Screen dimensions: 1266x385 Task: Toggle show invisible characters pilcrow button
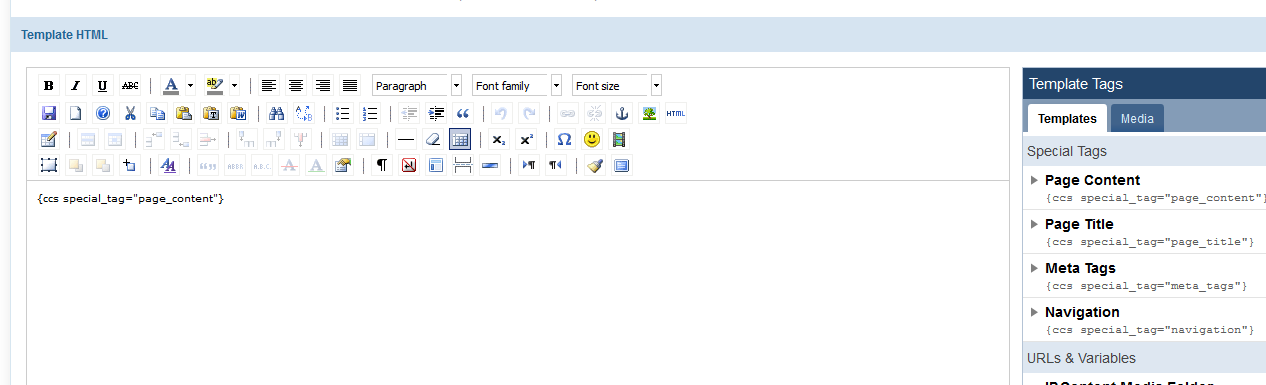click(x=381, y=165)
